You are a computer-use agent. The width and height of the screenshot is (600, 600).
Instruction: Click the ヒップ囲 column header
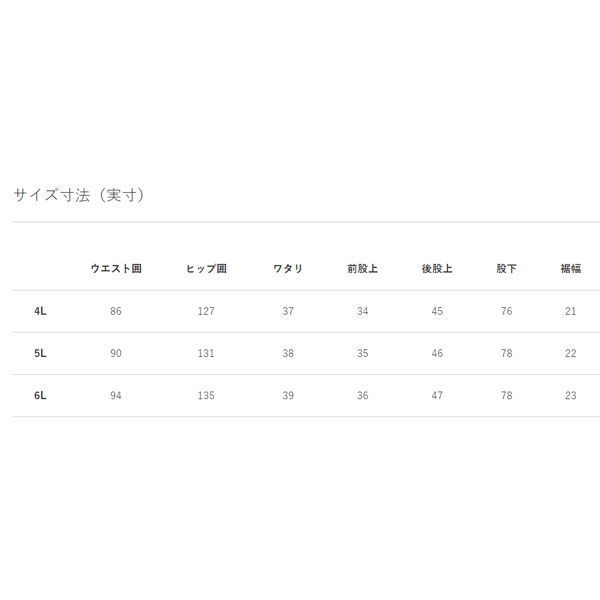tap(206, 269)
